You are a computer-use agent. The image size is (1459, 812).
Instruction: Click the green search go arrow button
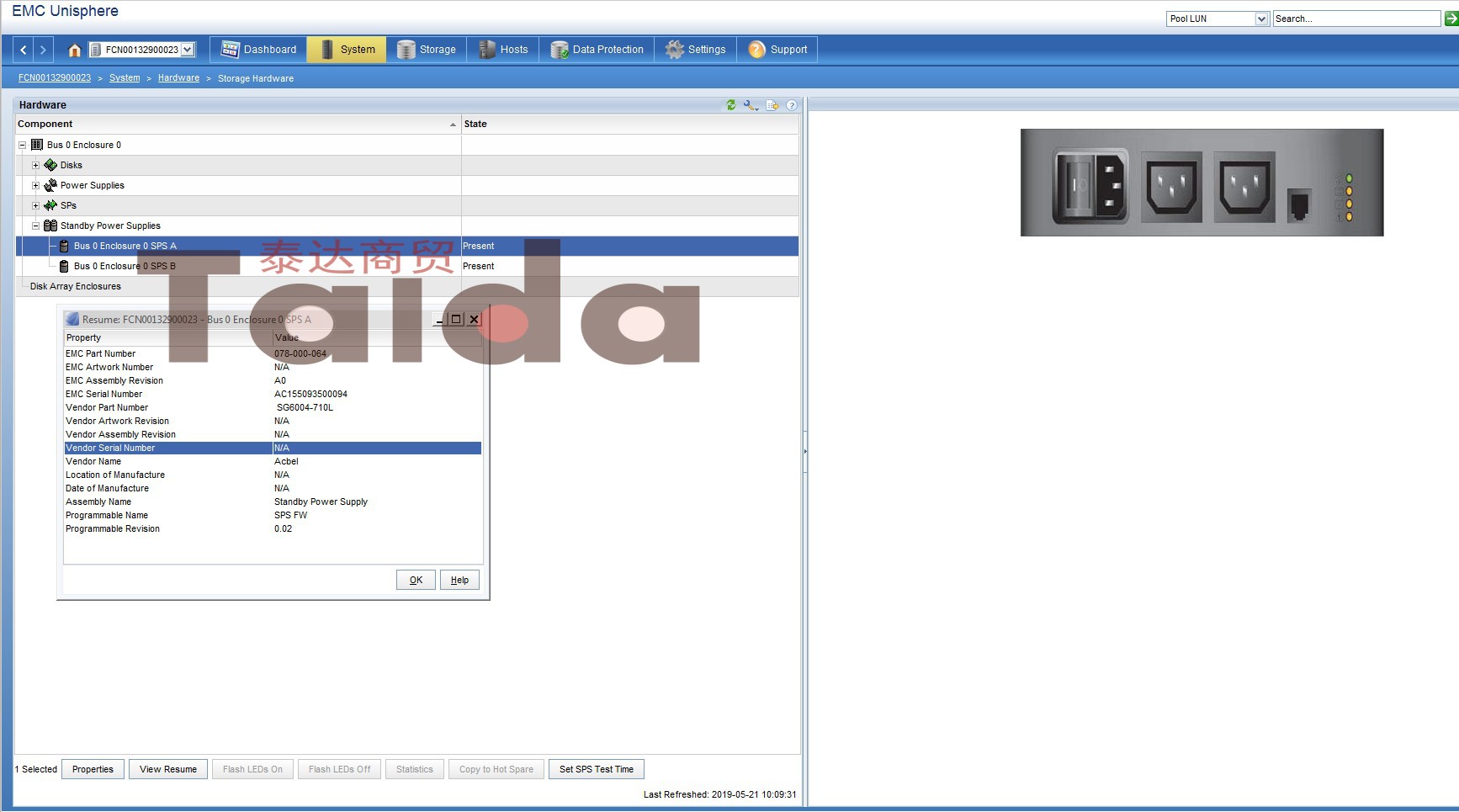click(x=1451, y=19)
